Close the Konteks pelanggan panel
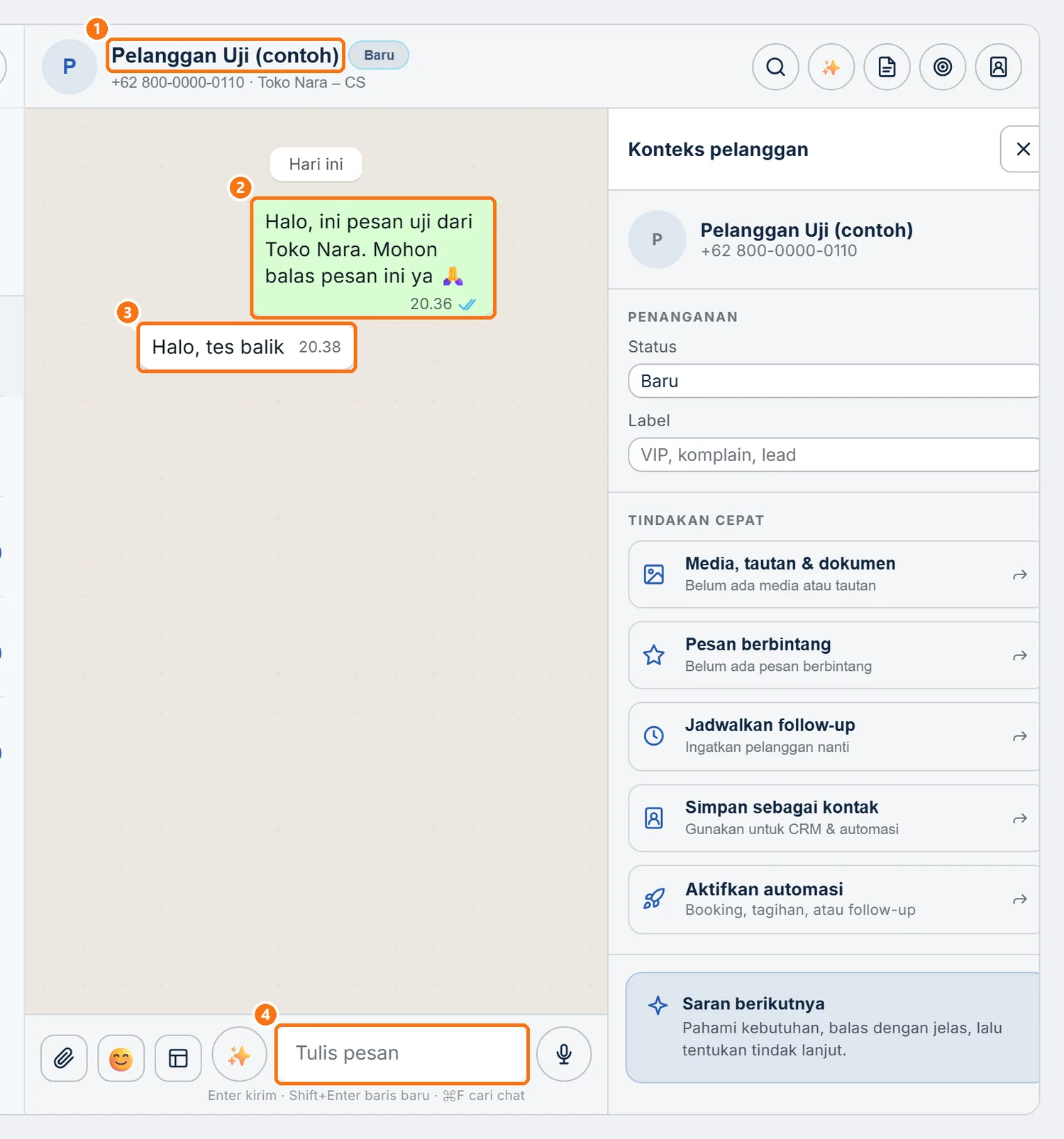 pos(1022,149)
